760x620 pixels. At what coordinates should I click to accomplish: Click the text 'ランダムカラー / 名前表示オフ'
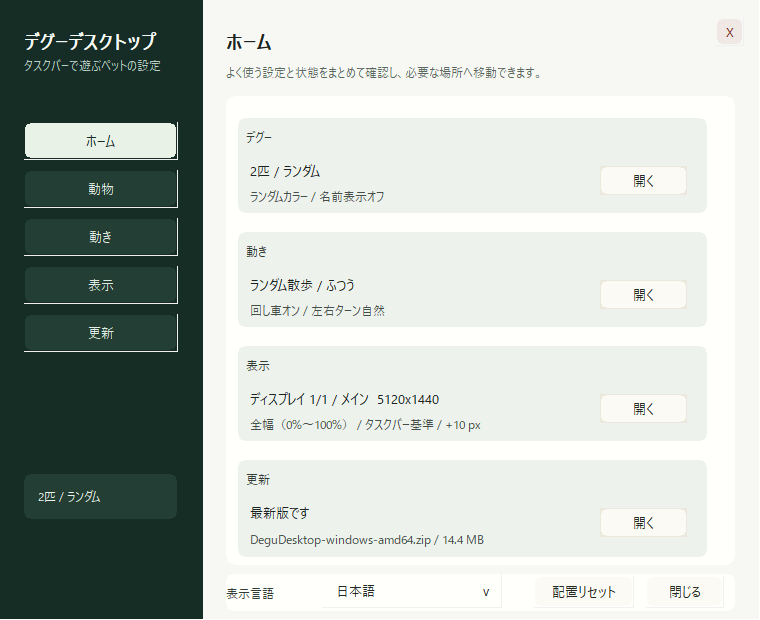[317, 197]
